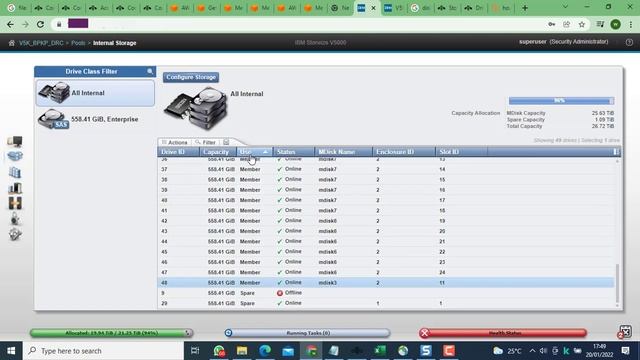
Task: Show hidden system tray icons chevron
Action: (x=532, y=351)
